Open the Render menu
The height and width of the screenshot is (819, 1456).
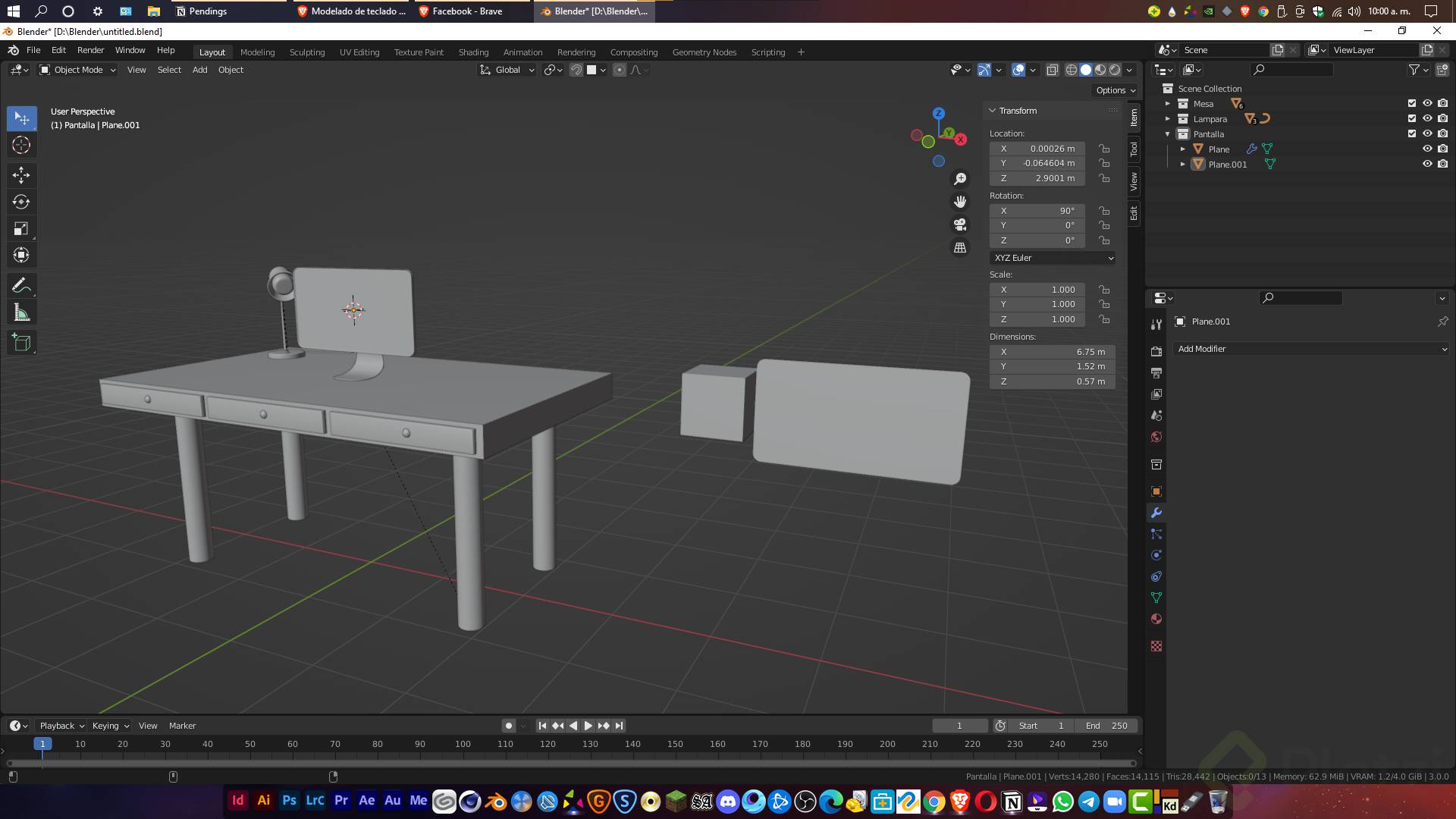pyautogui.click(x=90, y=50)
